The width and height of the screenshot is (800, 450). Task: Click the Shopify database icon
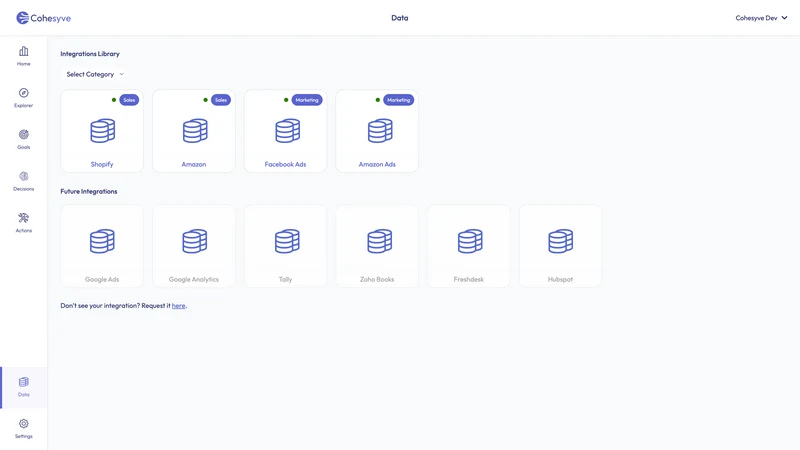(x=103, y=131)
